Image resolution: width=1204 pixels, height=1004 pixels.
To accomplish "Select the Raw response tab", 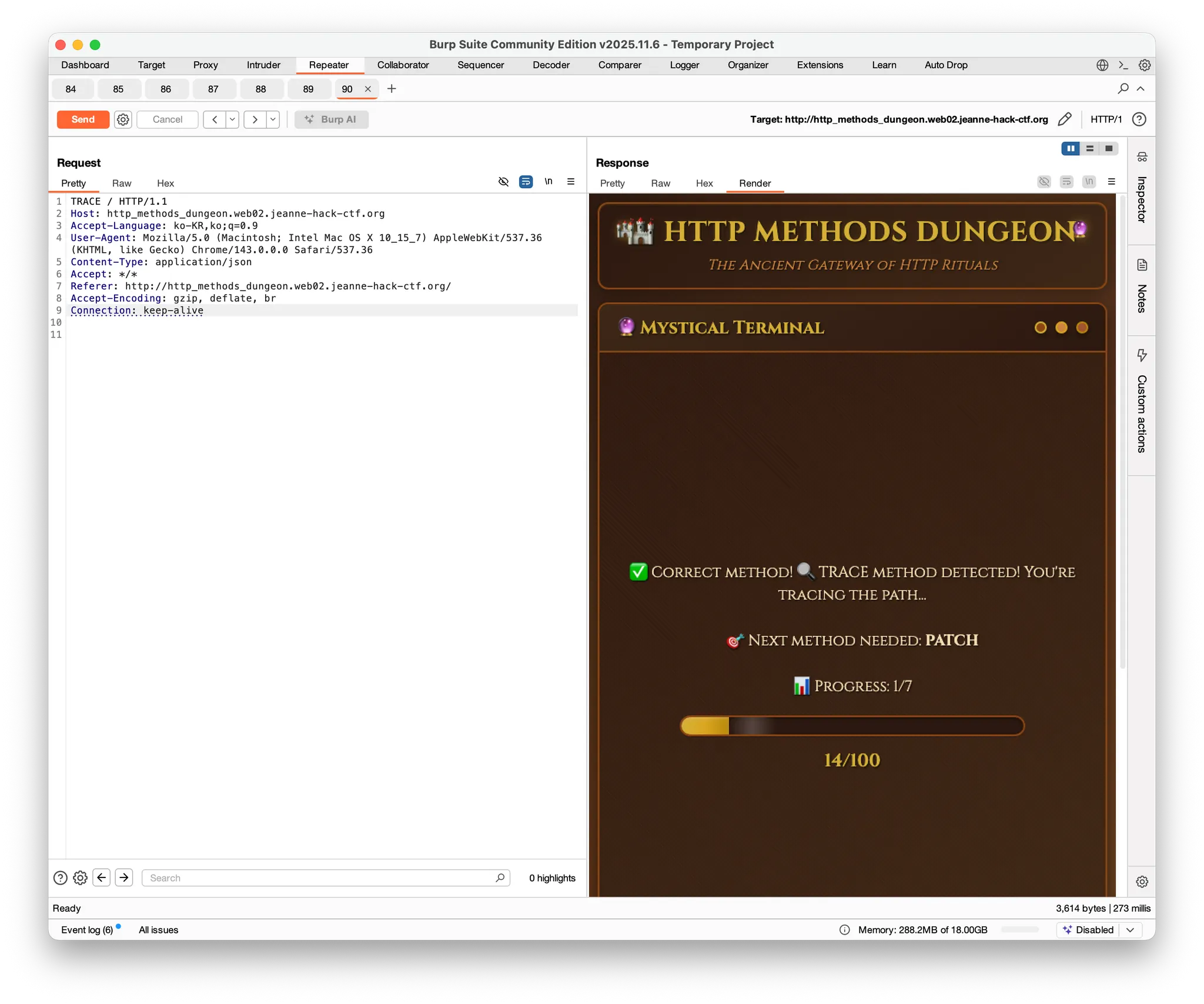I will point(660,184).
